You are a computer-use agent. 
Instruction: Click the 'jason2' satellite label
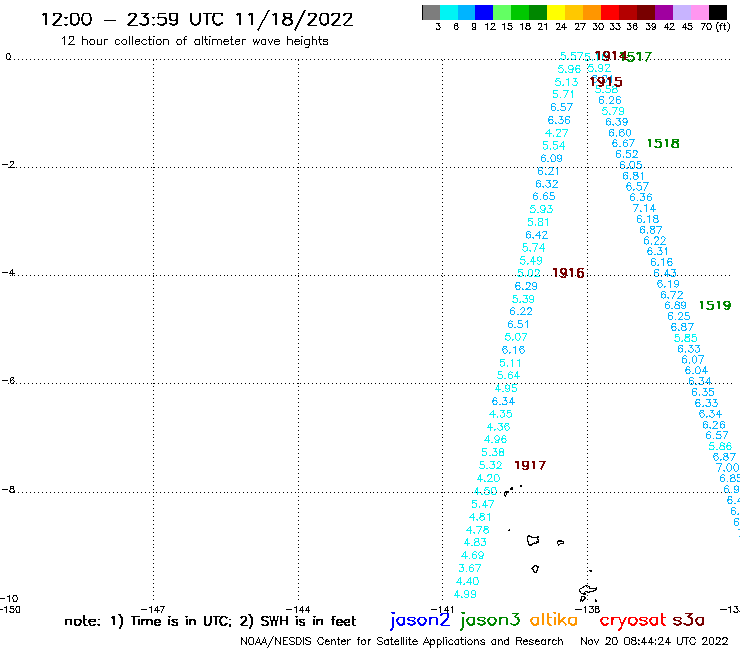pos(420,620)
